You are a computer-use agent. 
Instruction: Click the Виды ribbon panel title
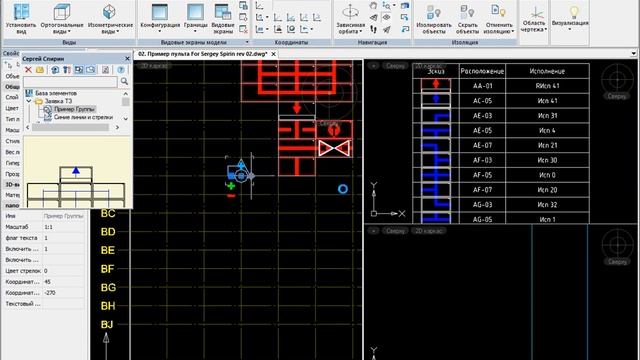click(x=69, y=42)
